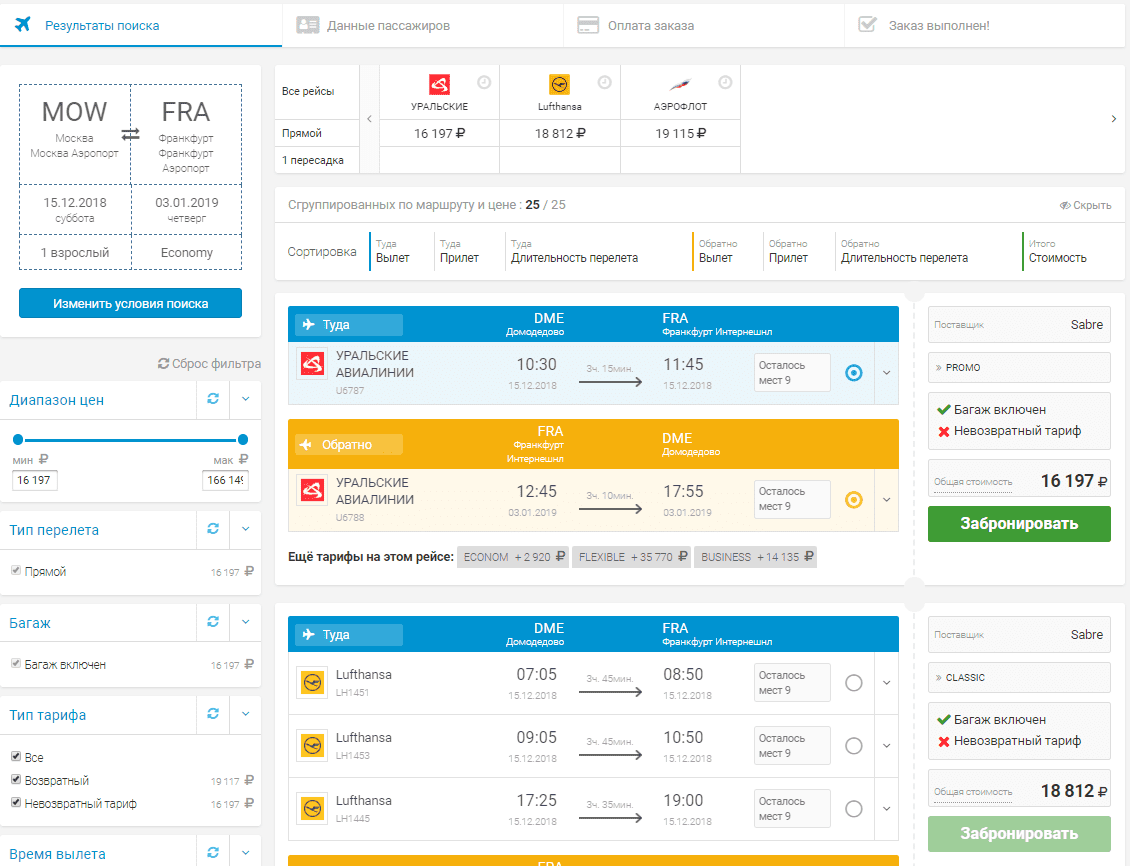Click the Lufthansa logo on flight LH1451
Viewport: 1130px width, 866px height.
[312, 682]
